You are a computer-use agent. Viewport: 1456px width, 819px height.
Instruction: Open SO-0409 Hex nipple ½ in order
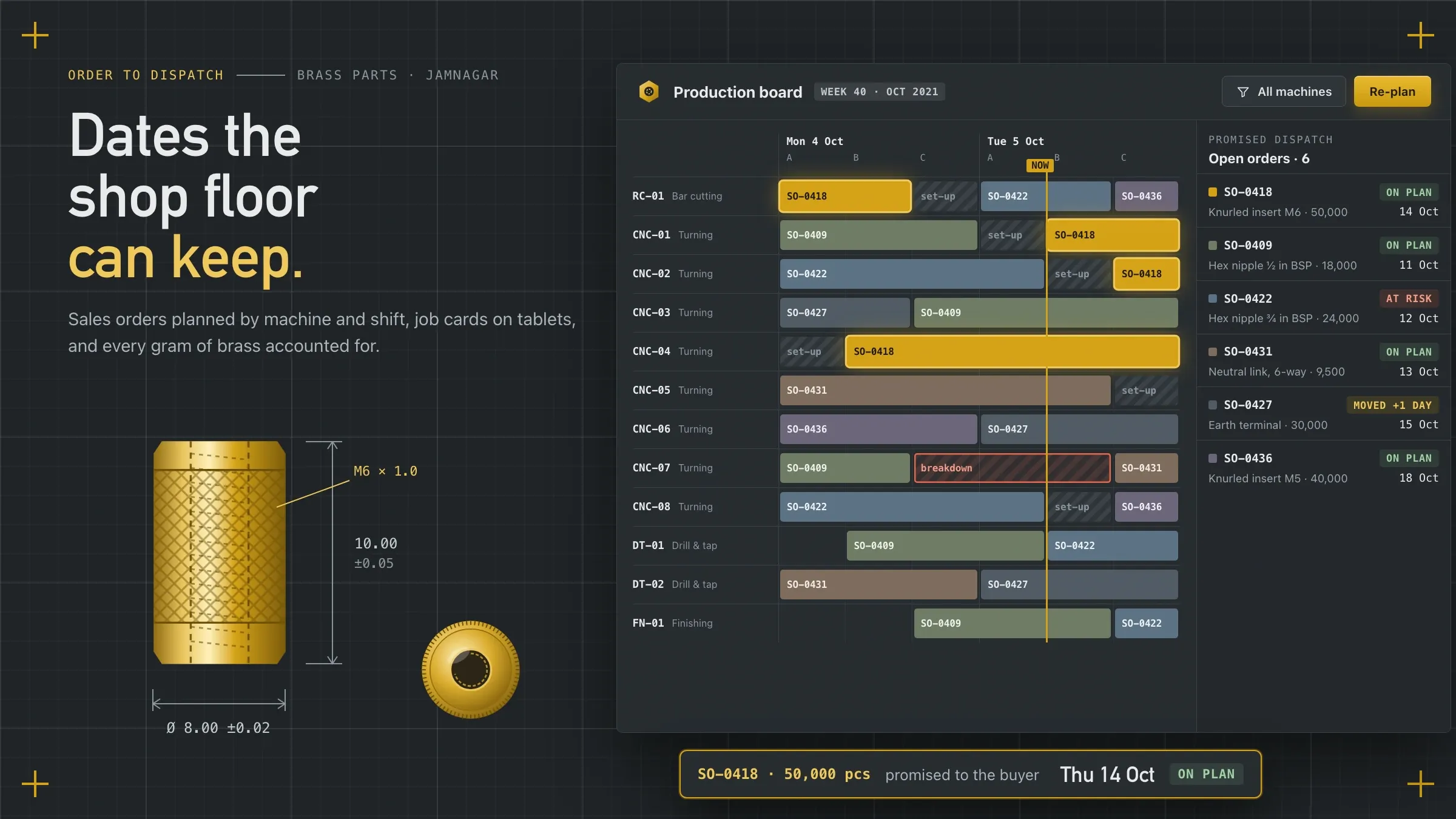(x=1323, y=254)
